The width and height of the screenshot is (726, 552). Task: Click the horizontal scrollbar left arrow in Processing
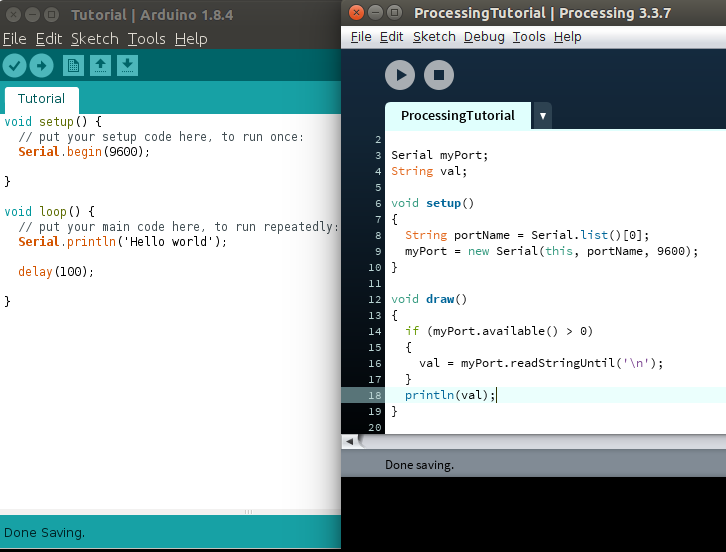click(350, 442)
